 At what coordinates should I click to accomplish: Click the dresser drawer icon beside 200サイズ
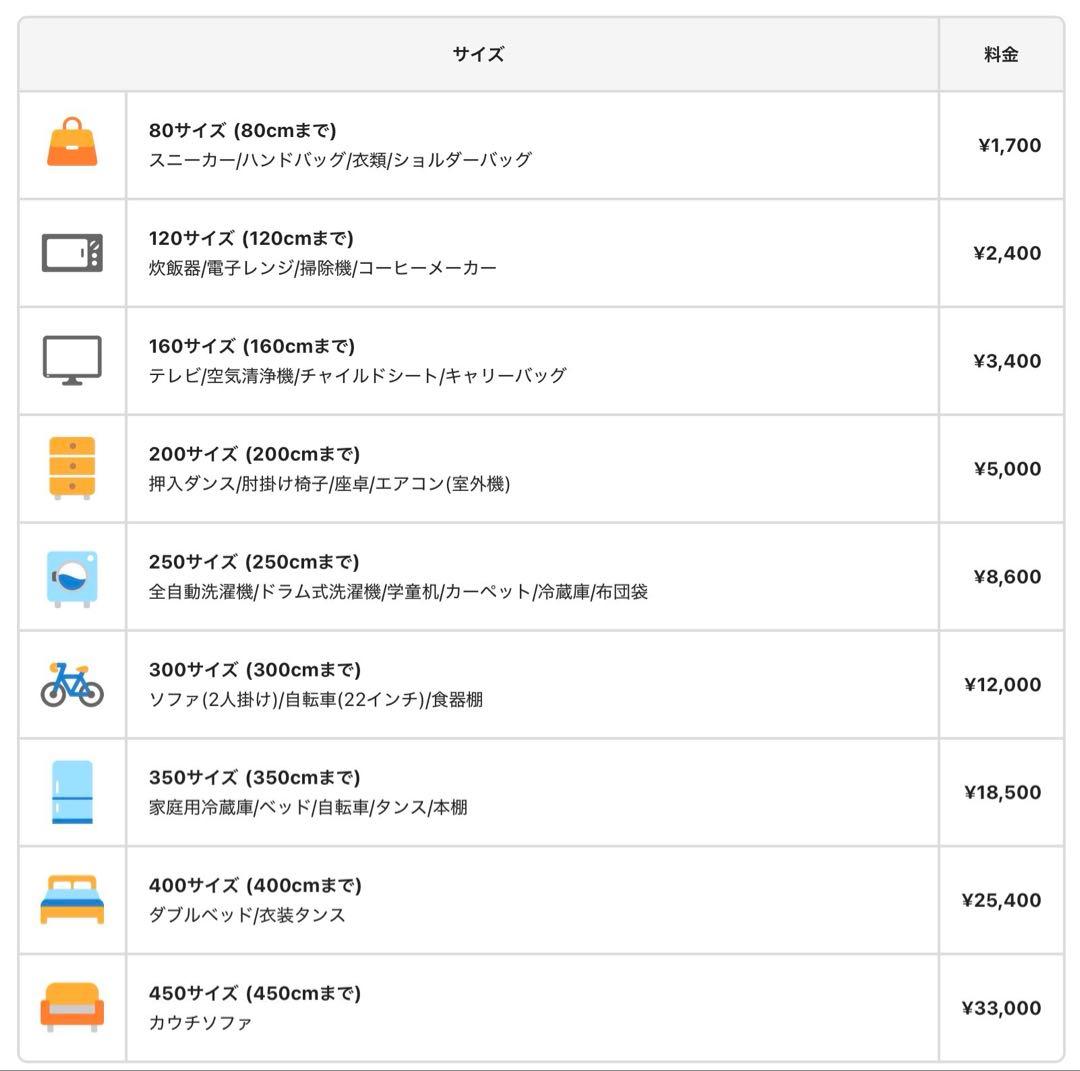[70, 467]
